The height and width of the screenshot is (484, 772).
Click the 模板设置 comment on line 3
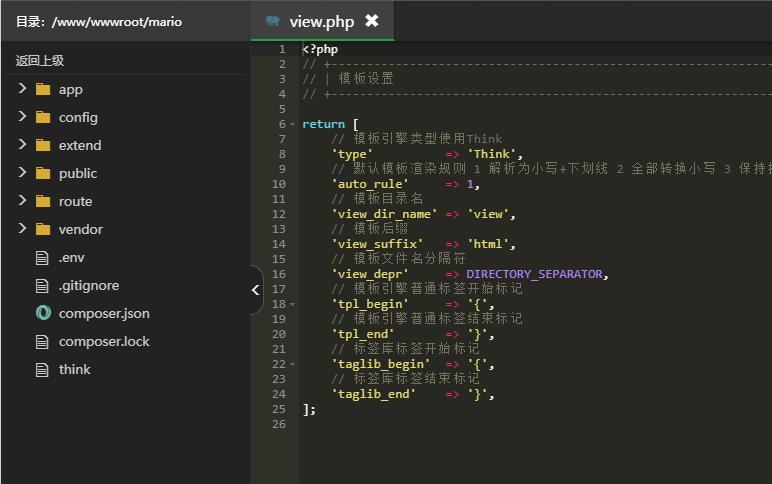tap(366, 79)
